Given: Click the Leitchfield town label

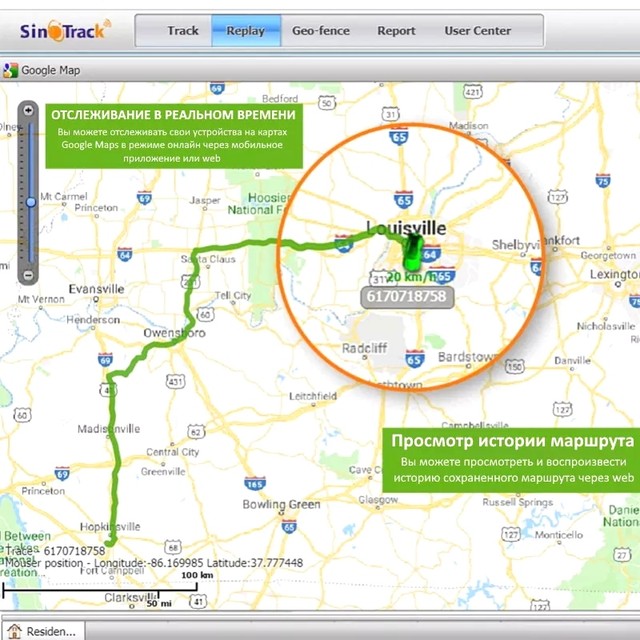Looking at the screenshot, I should click(313, 396).
